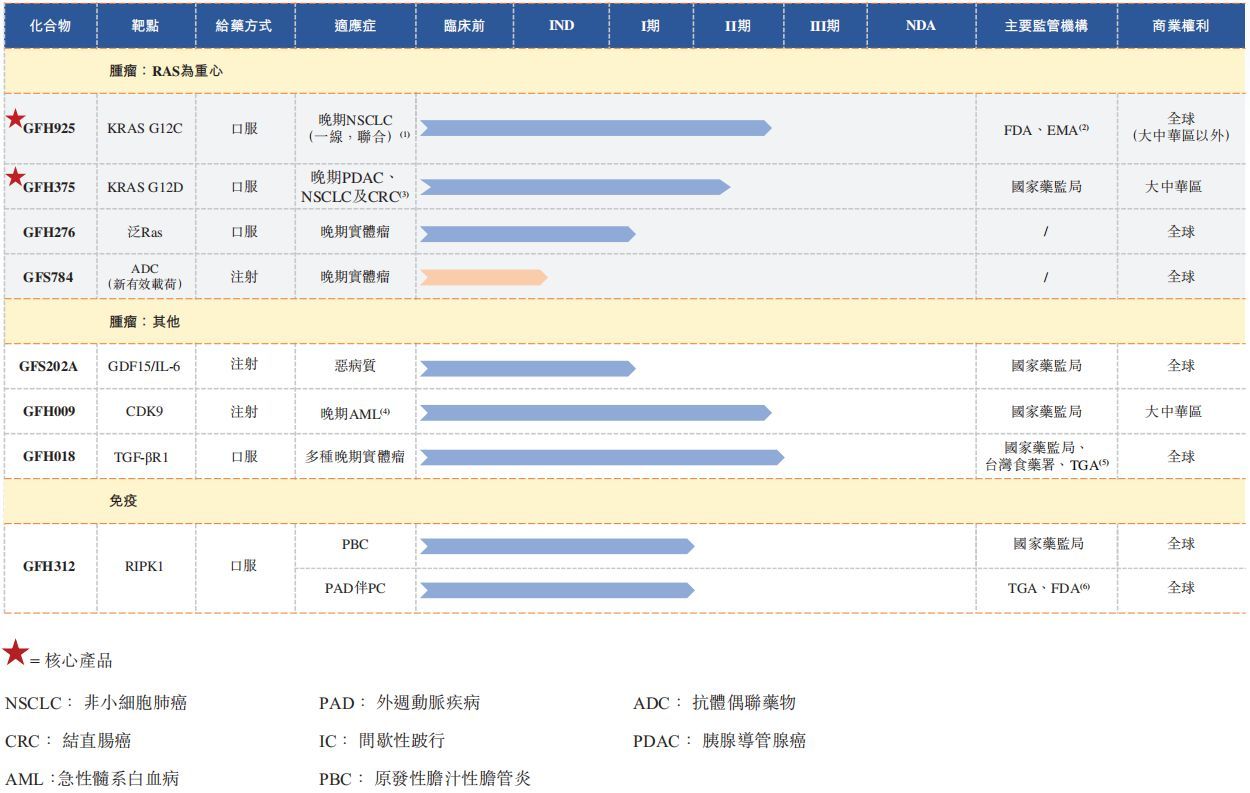
Task: Click the 商業權利 column header
Action: click(1181, 25)
